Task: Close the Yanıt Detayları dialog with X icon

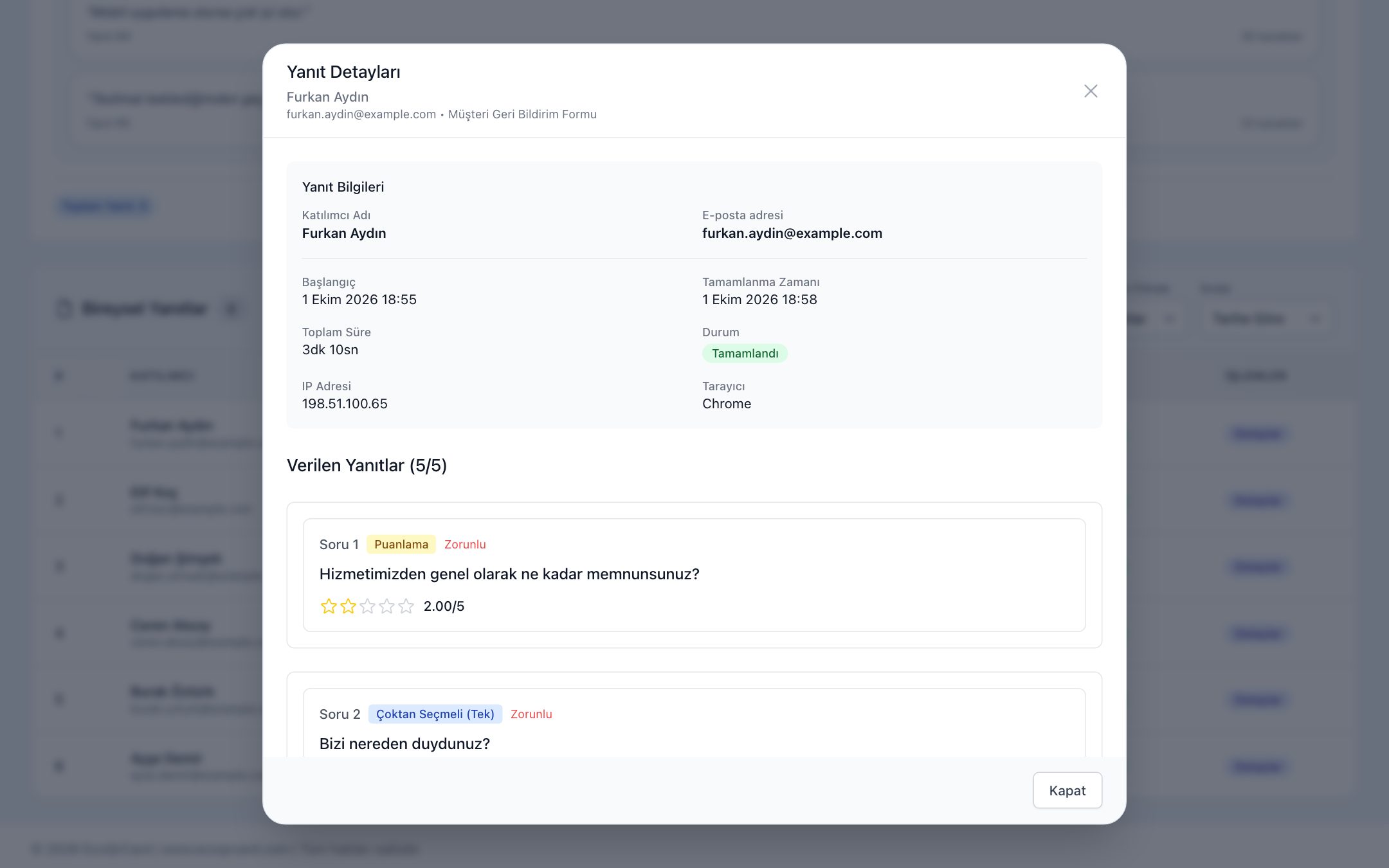Action: (x=1090, y=91)
